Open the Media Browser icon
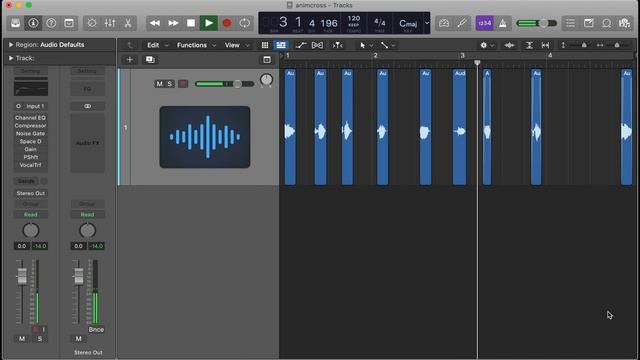Viewport: 640px width, 360px height. coord(624,23)
